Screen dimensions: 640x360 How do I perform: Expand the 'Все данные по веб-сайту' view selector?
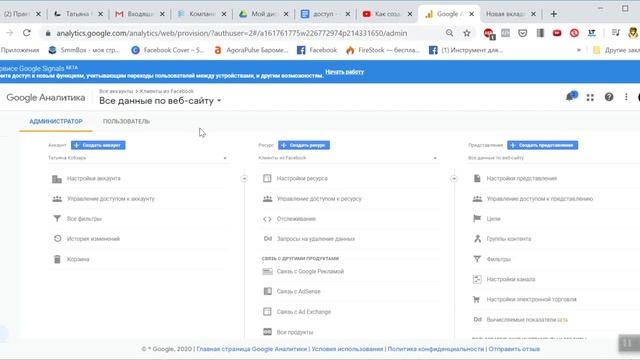tap(160, 101)
